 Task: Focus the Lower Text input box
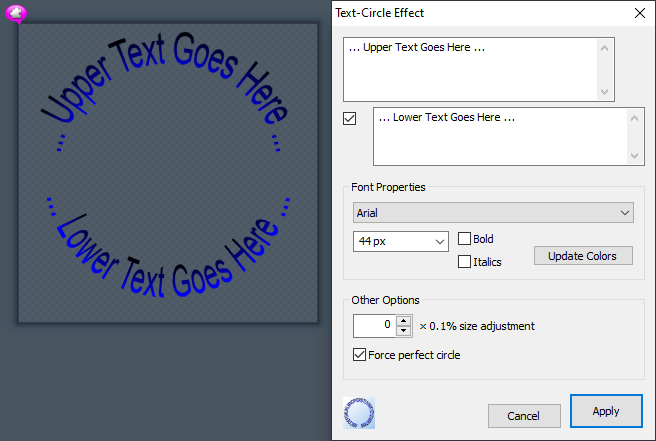(x=500, y=137)
